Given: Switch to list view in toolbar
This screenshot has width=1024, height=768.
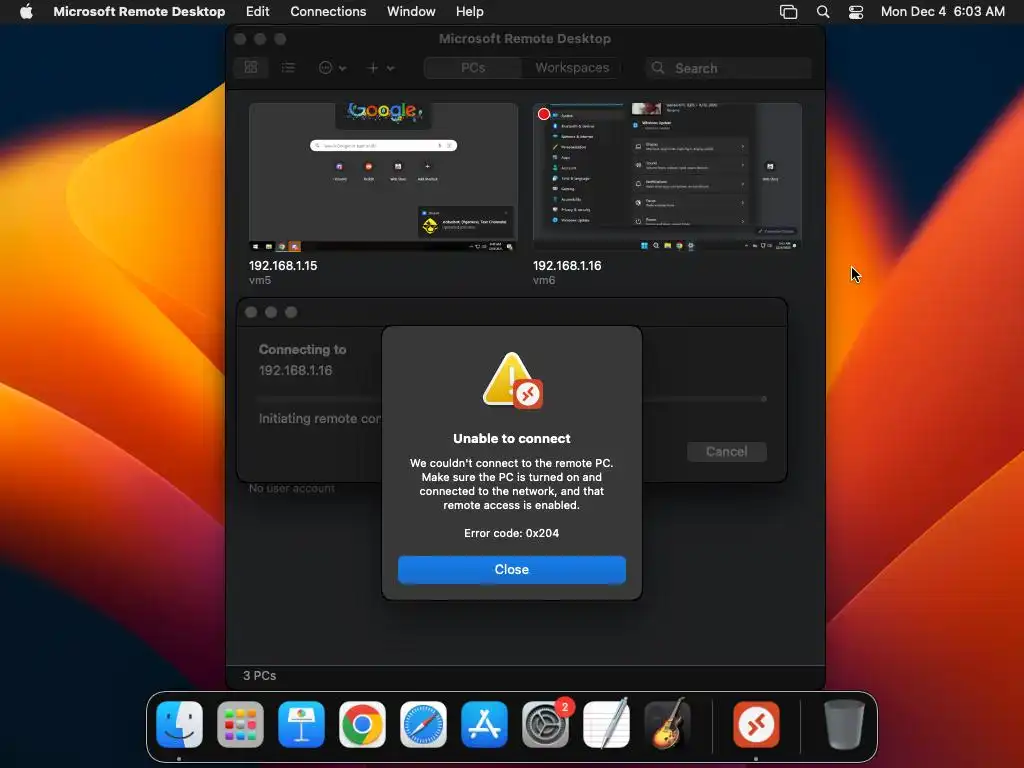Looking at the screenshot, I should coord(288,67).
